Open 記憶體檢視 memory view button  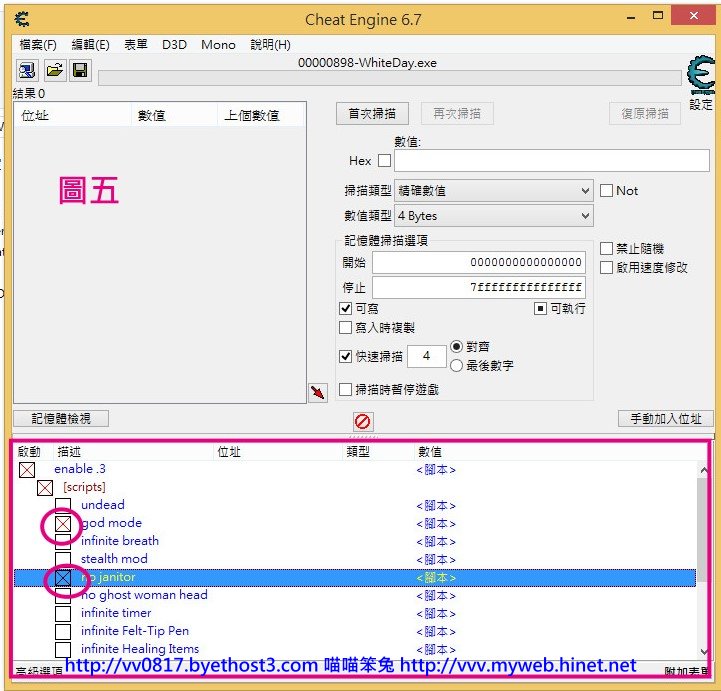[x=61, y=418]
